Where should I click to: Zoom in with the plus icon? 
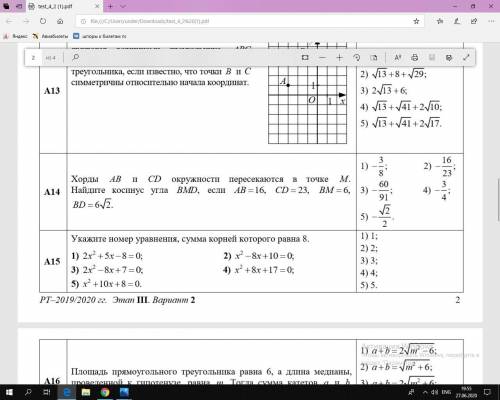[x=339, y=58]
